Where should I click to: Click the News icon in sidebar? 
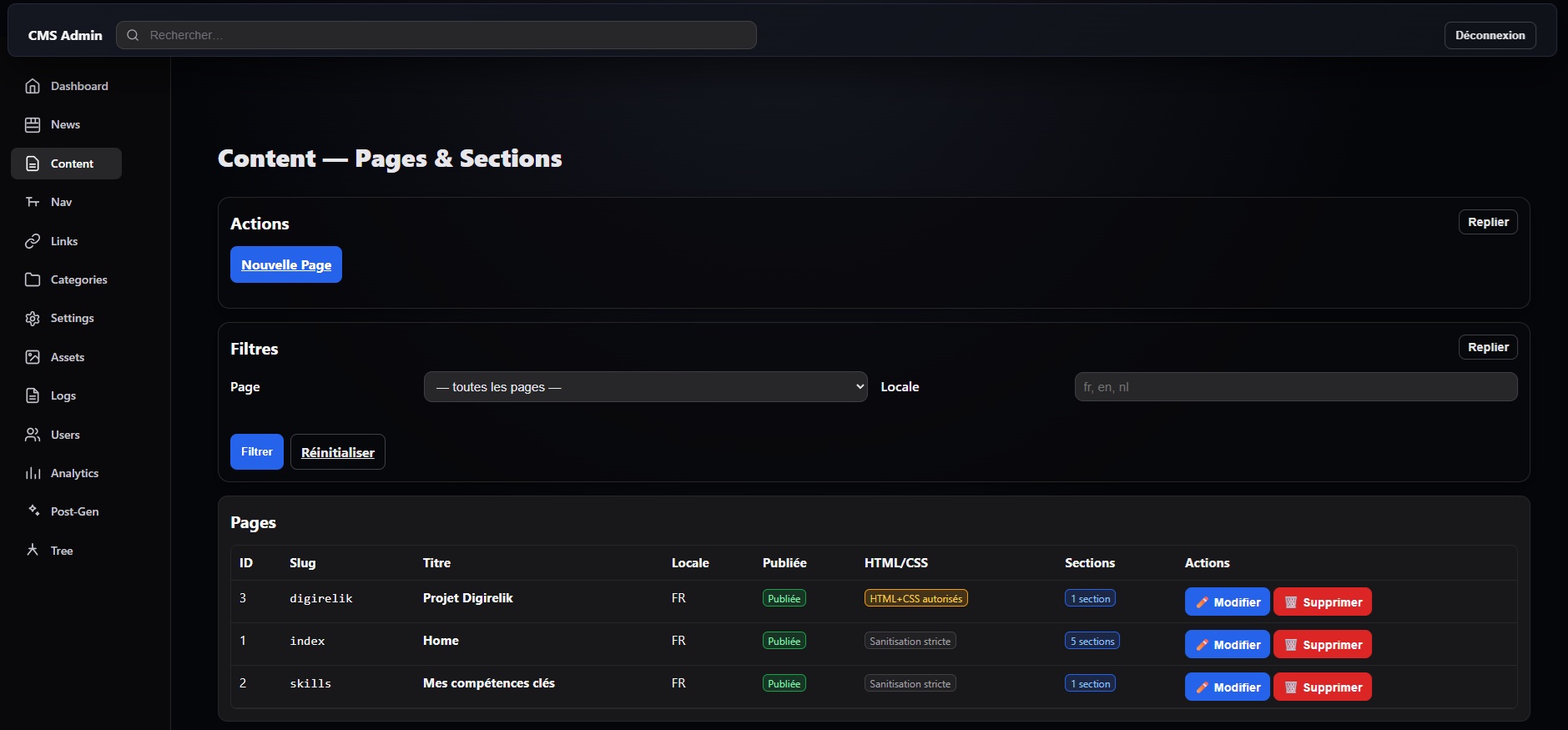point(33,124)
